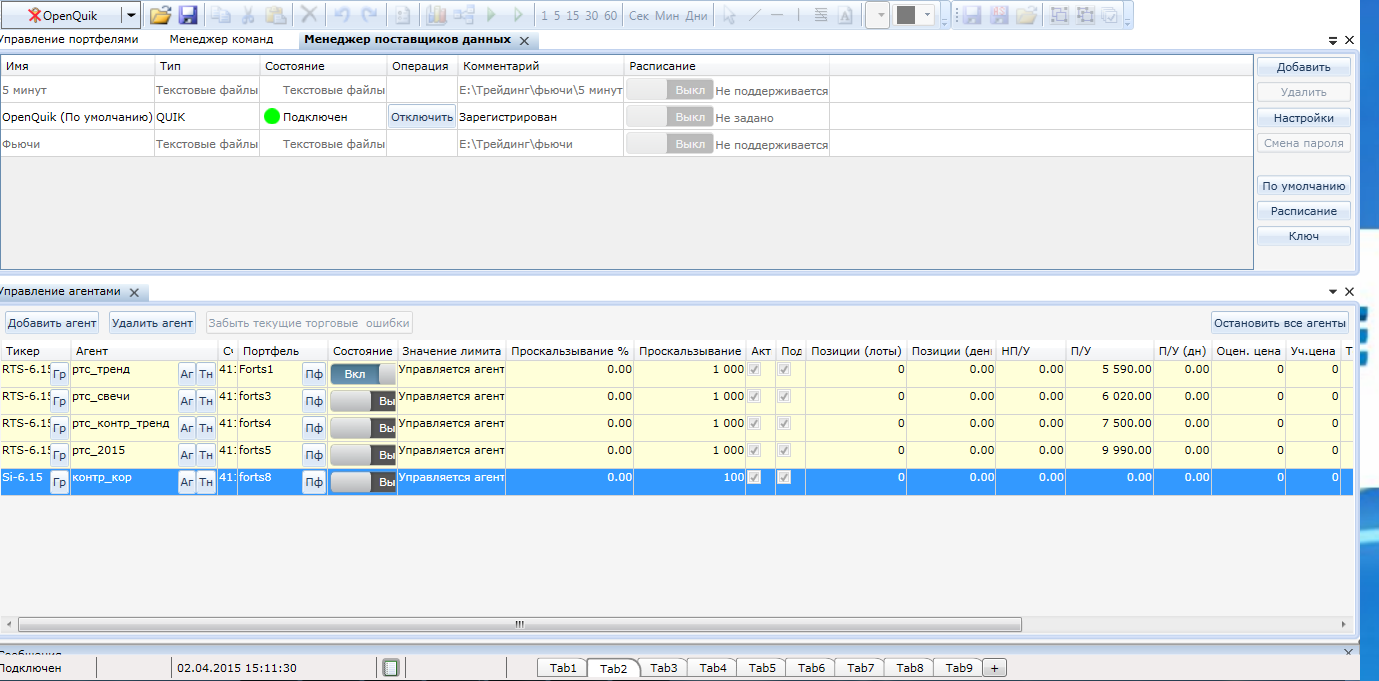Image resolution: width=1379 pixels, height=681 pixels.
Task: Click the save floppy disk icon
Action: pos(188,15)
